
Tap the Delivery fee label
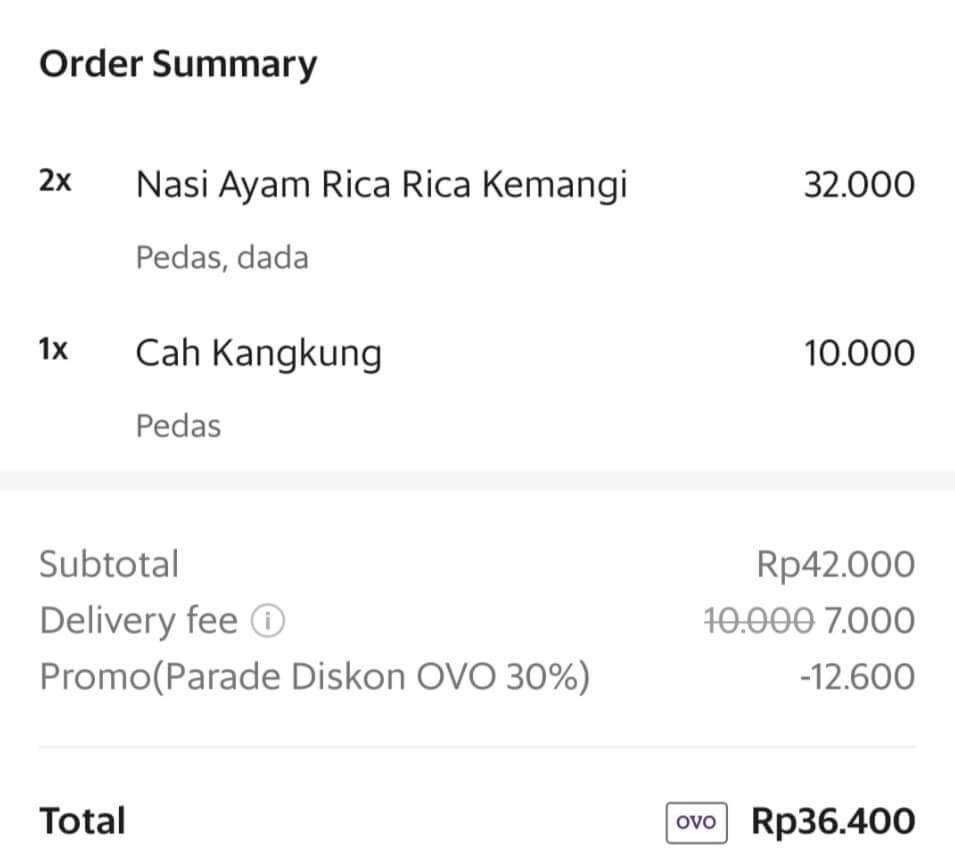point(138,621)
